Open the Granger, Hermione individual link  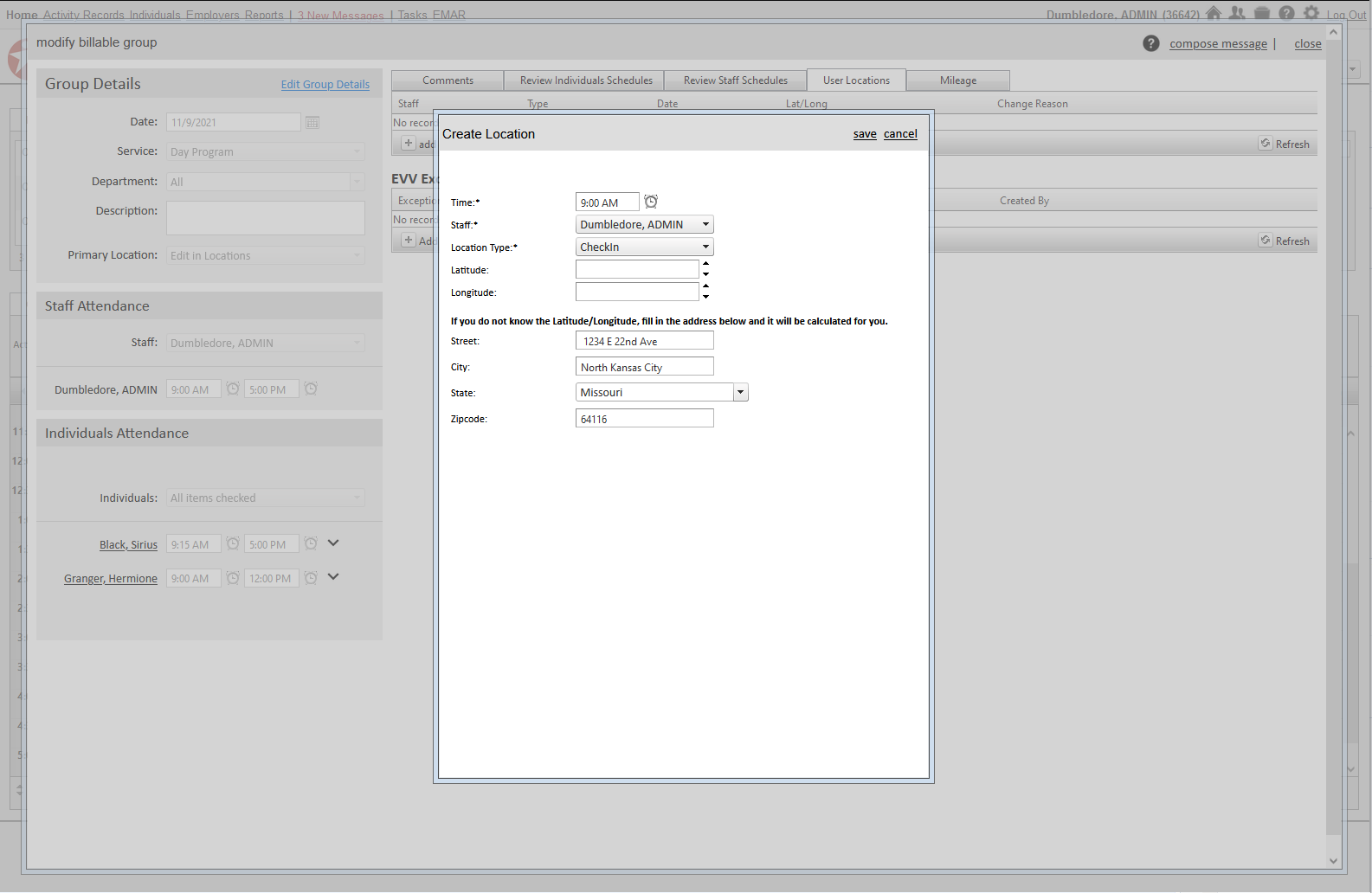tap(111, 578)
